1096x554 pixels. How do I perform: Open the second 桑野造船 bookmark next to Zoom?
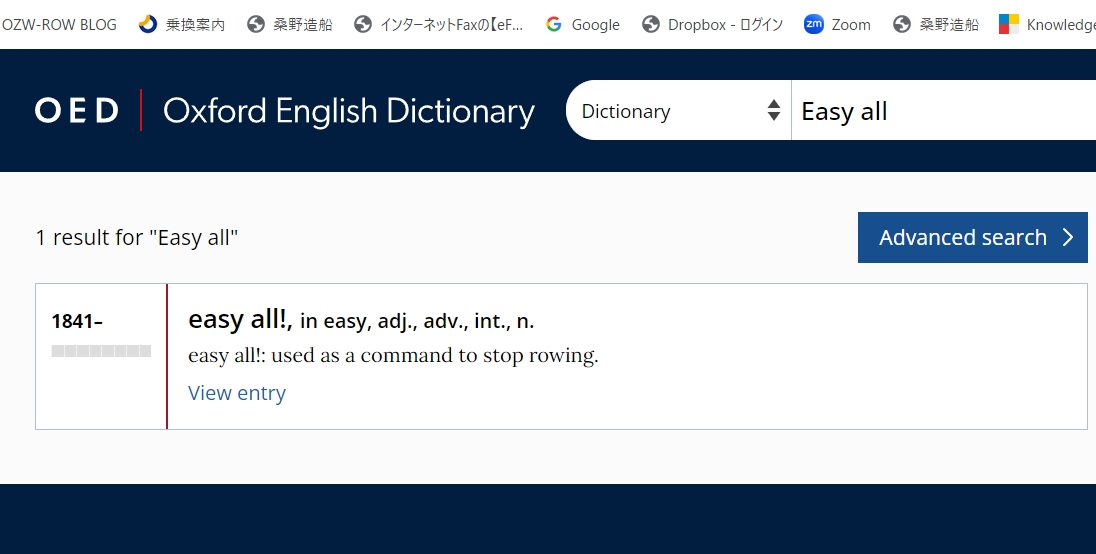click(935, 24)
